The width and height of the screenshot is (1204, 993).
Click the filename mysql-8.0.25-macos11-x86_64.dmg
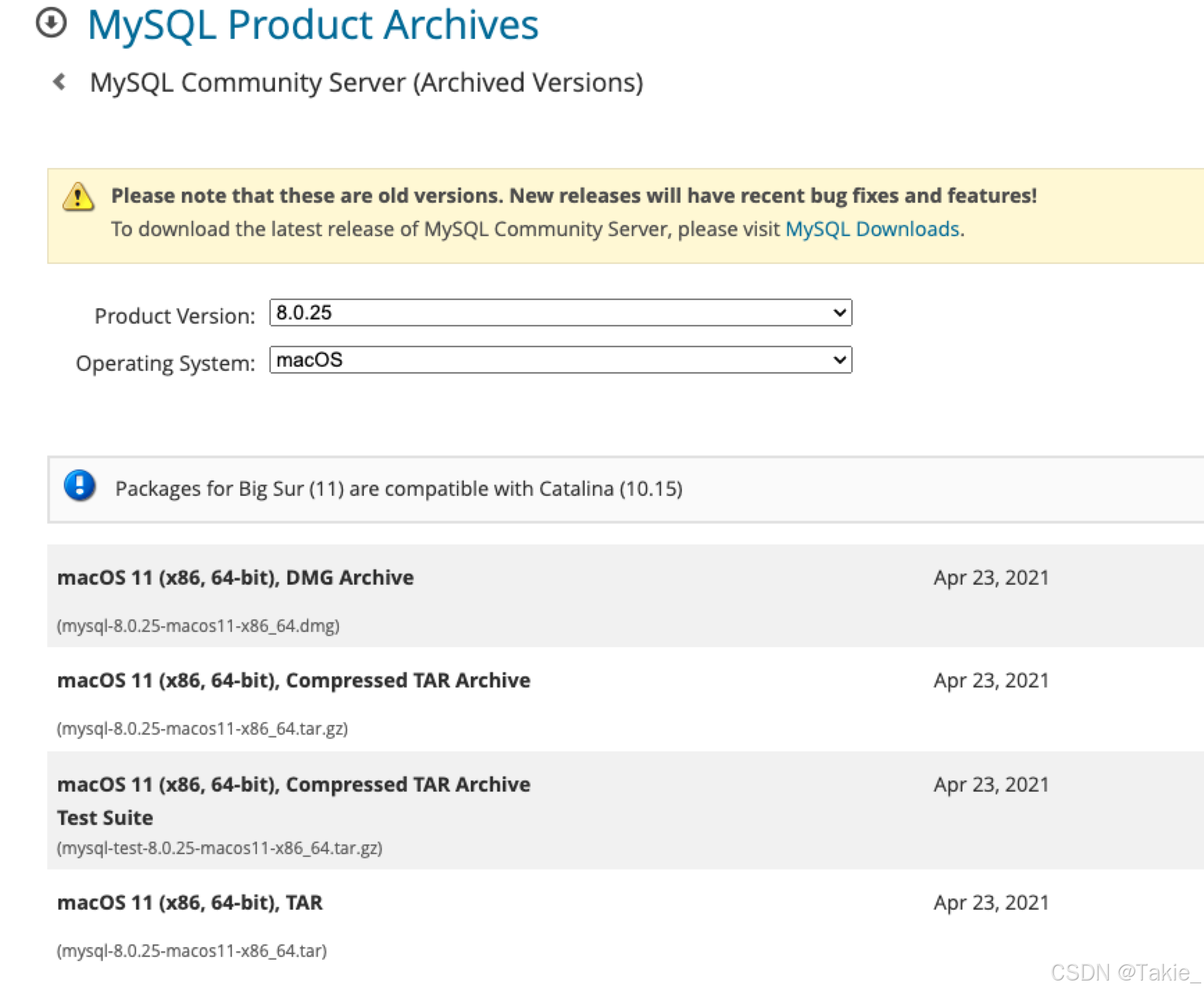pyautogui.click(x=199, y=626)
